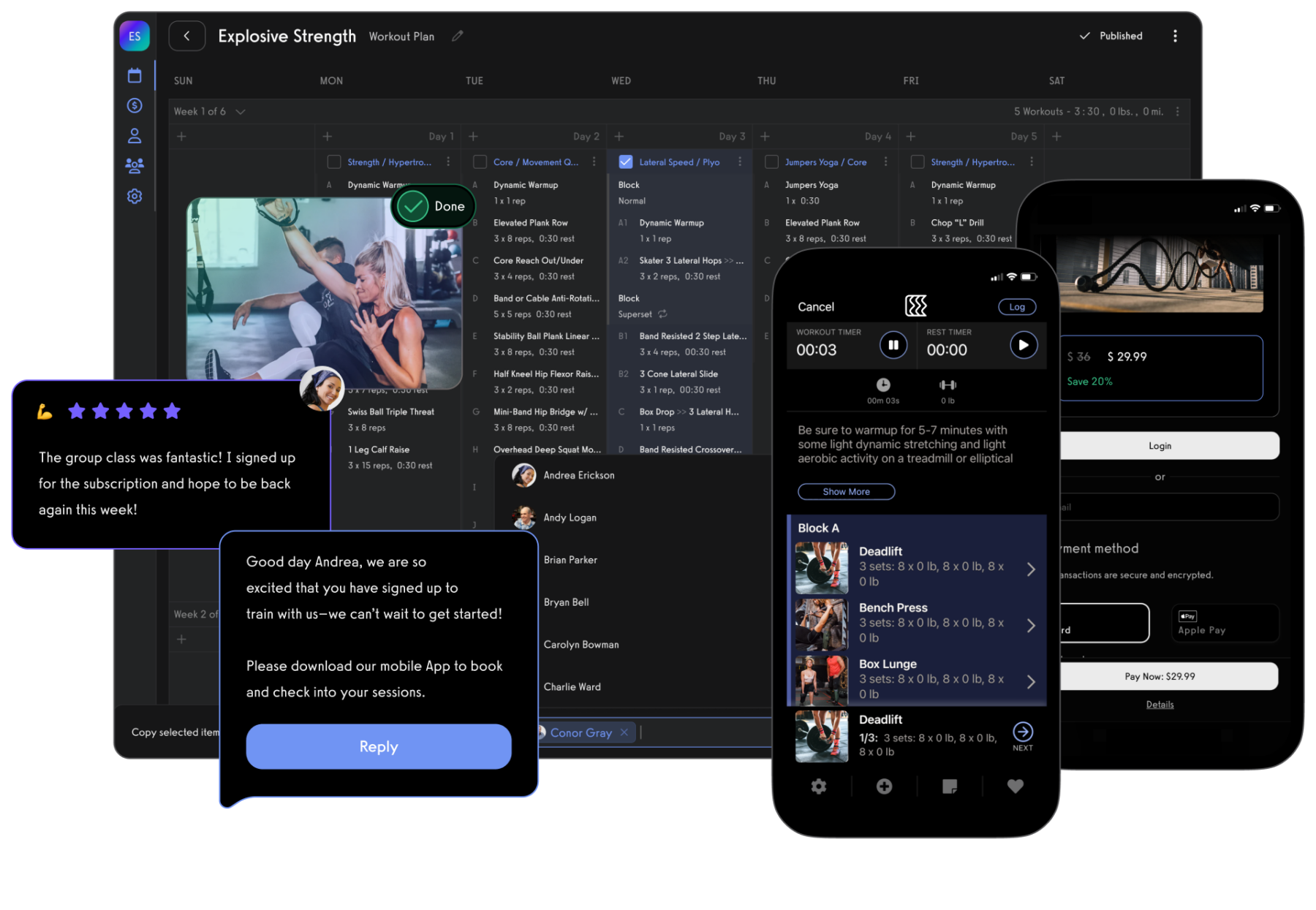Open the profile icon in the sidebar

(x=135, y=135)
